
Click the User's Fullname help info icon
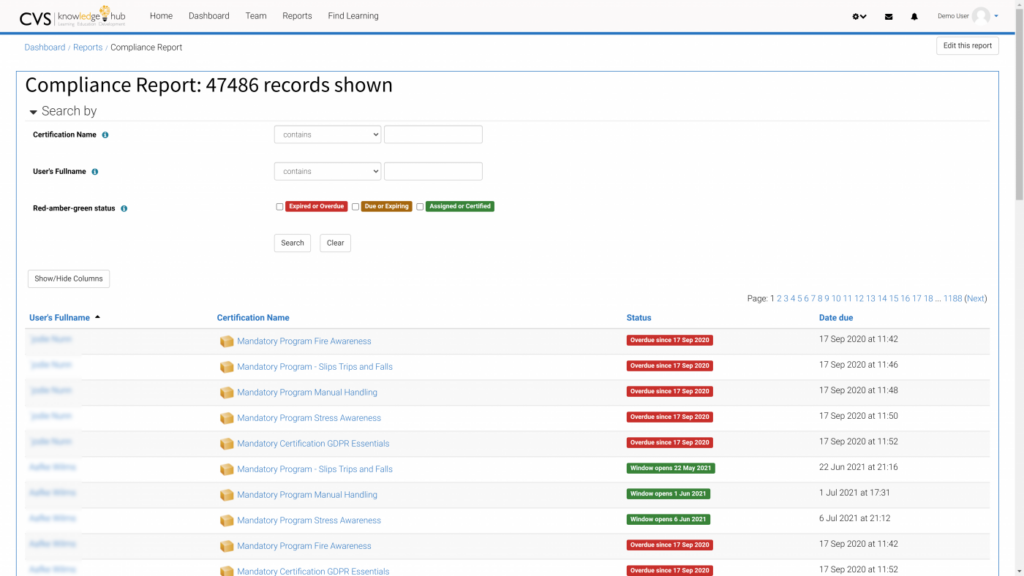(x=95, y=172)
